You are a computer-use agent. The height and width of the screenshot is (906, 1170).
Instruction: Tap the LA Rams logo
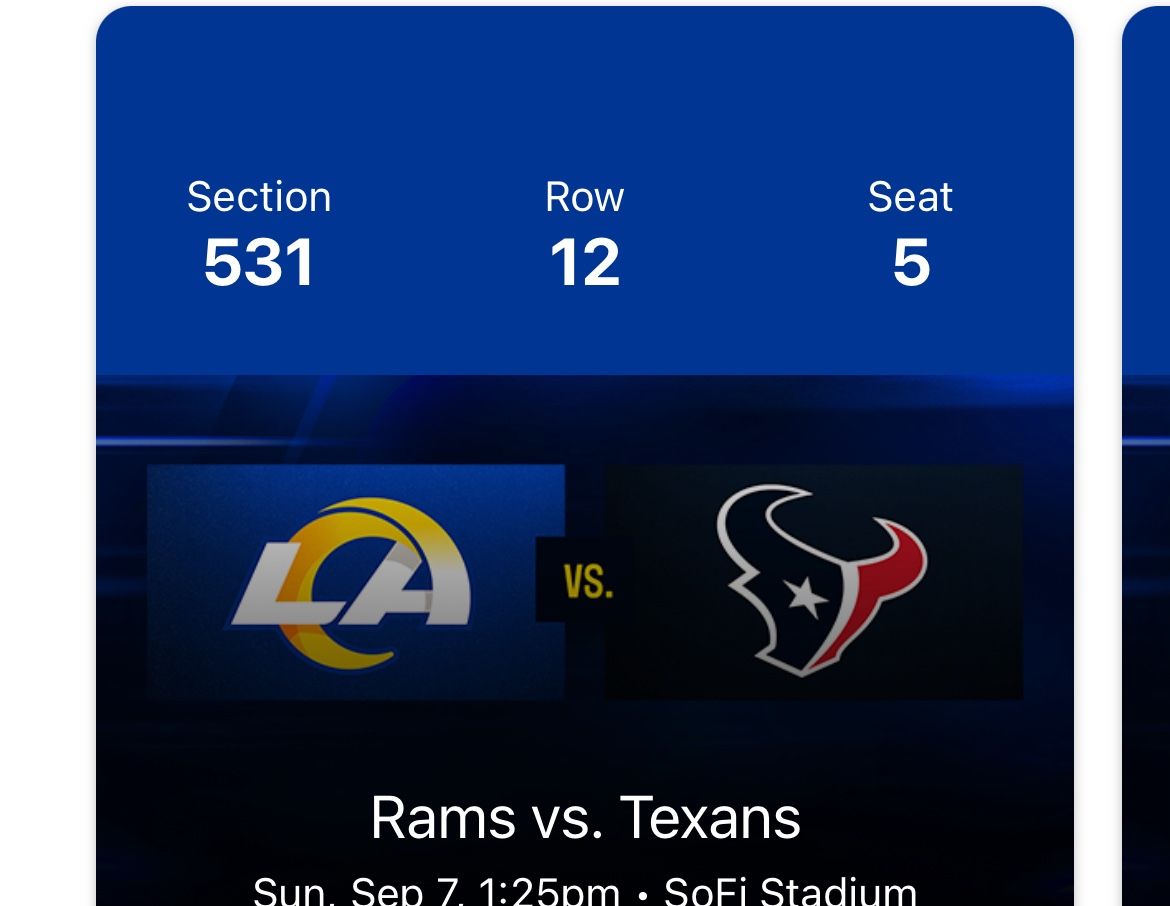click(x=352, y=582)
